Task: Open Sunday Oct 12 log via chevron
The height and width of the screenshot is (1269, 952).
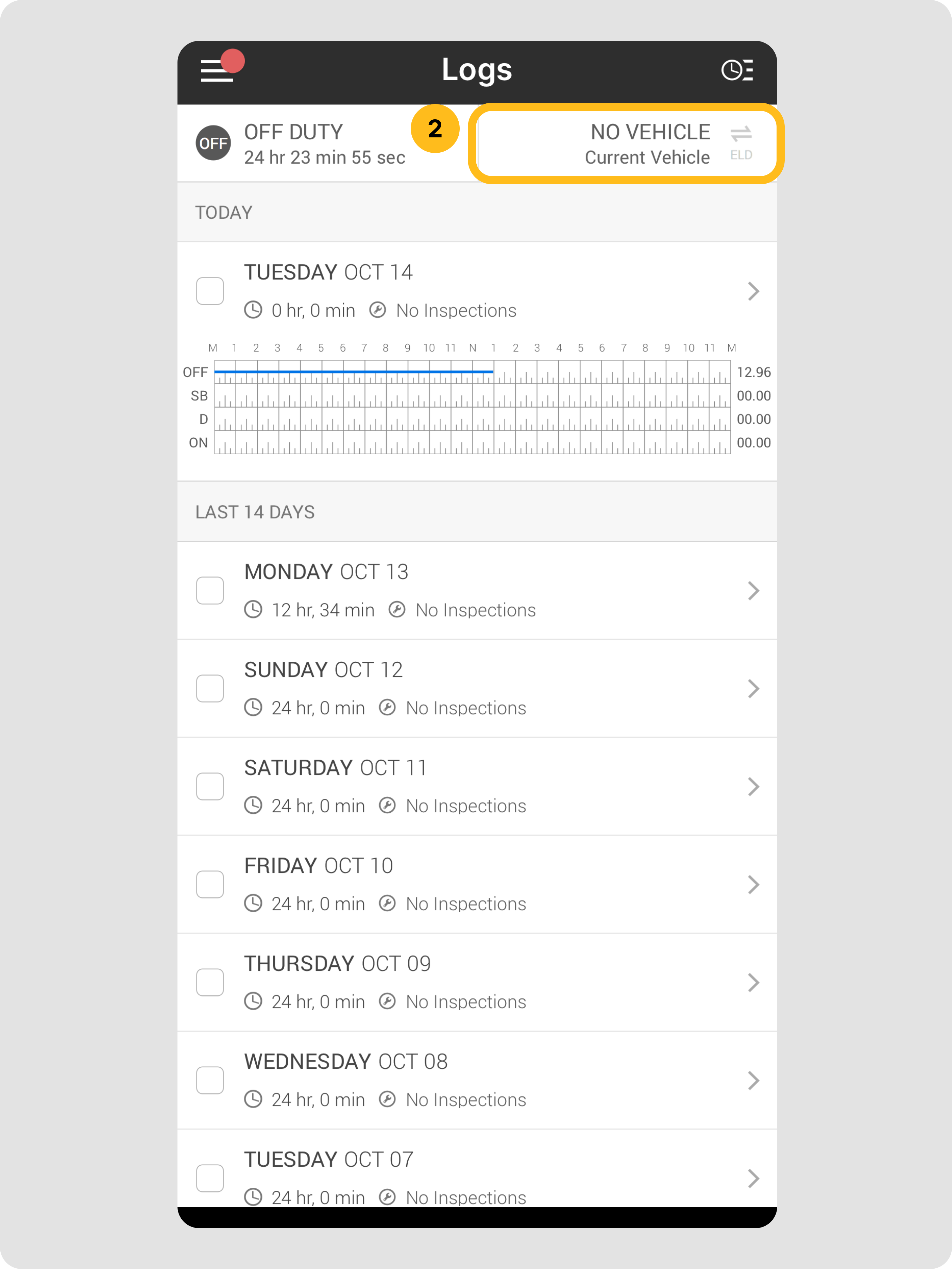Action: (753, 689)
